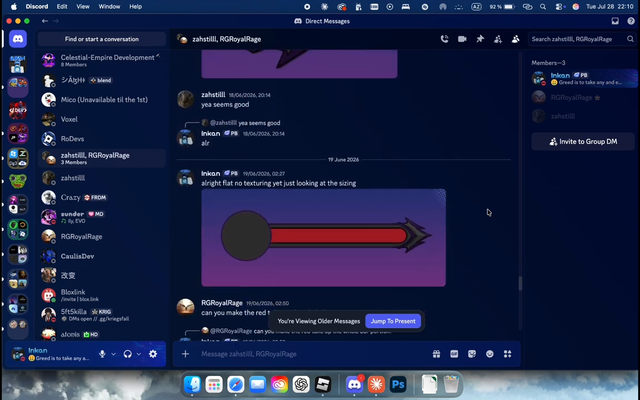Open the GIF picker
Screen dimensions: 640x400
(454, 354)
